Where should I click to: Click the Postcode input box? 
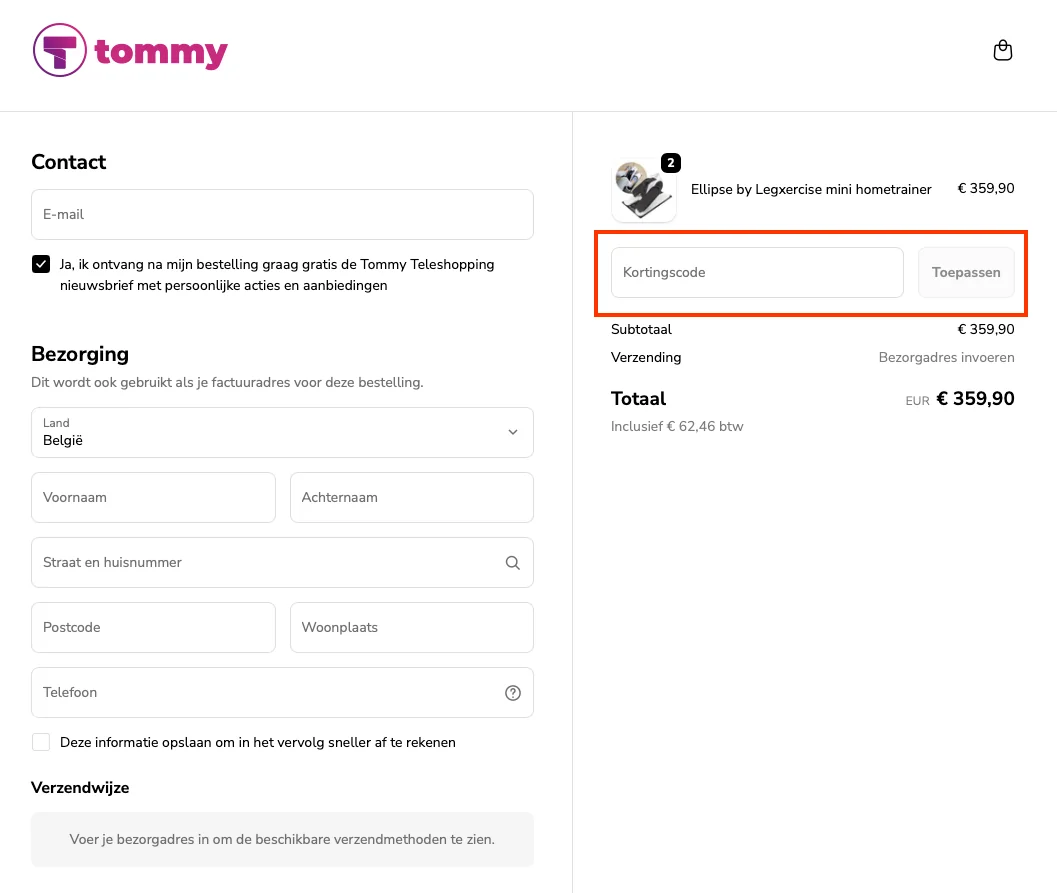click(x=153, y=627)
